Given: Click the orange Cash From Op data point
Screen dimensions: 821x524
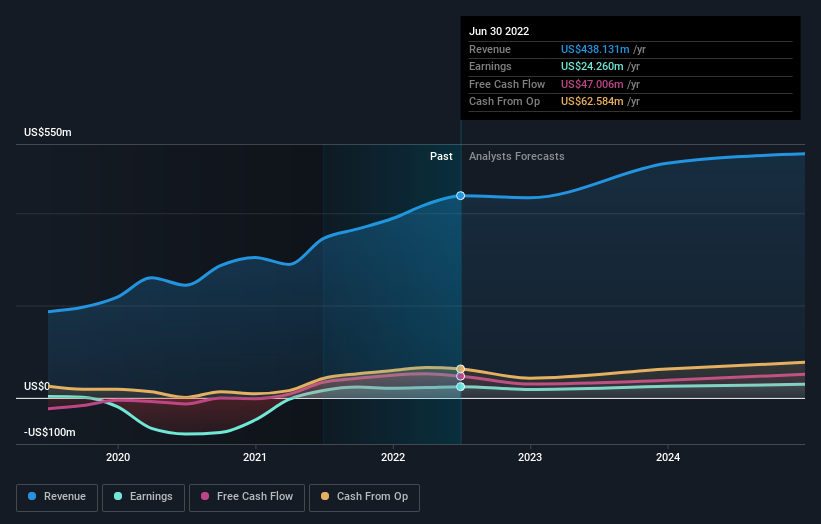Looking at the screenshot, I should (x=460, y=369).
